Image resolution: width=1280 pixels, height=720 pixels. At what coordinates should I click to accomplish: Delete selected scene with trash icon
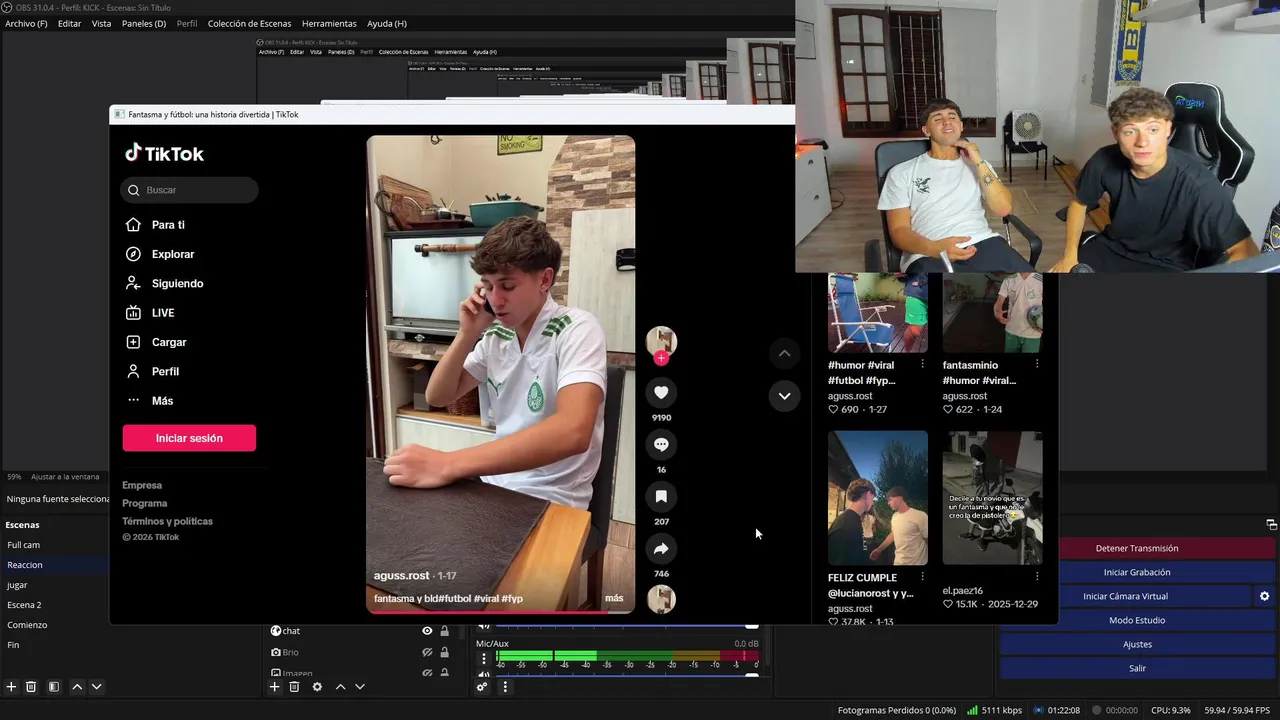click(x=31, y=687)
